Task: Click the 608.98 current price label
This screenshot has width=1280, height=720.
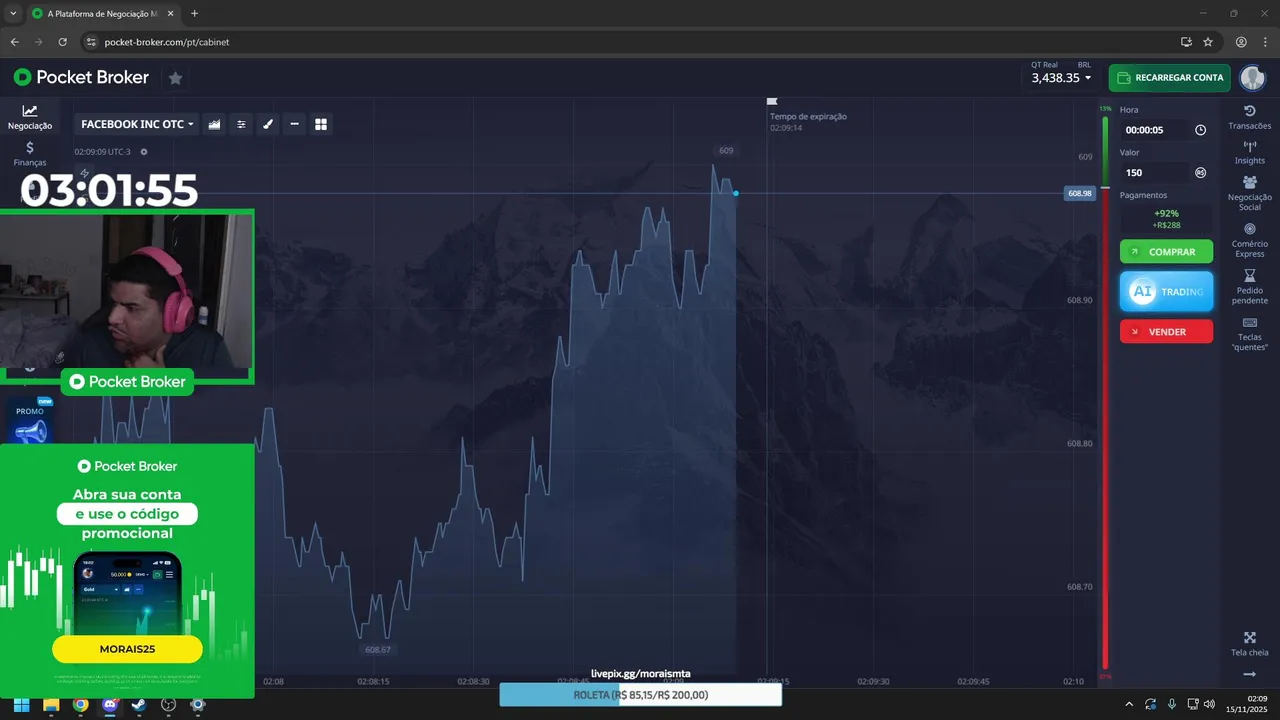Action: coord(1079,193)
